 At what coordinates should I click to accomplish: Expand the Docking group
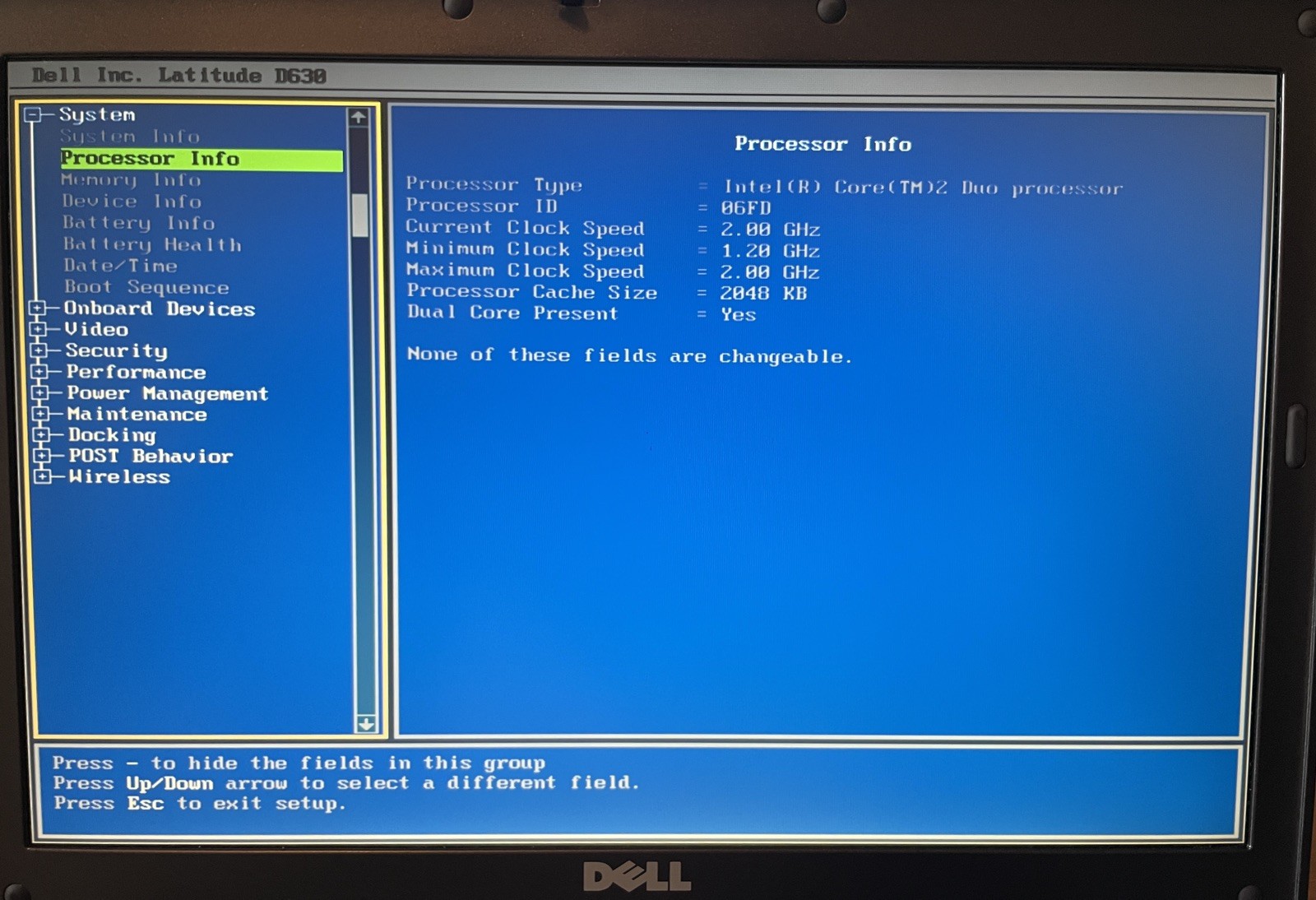tap(41, 434)
